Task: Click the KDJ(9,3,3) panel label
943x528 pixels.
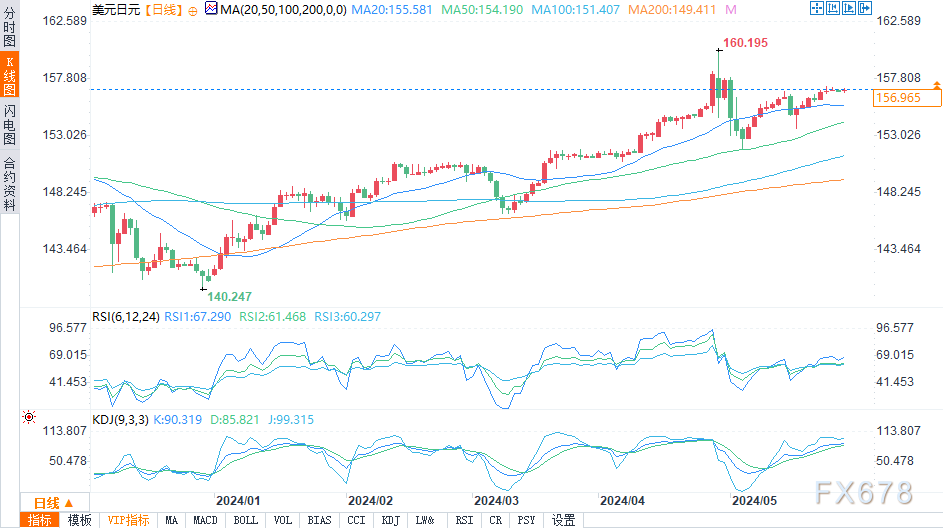Action: (120, 420)
